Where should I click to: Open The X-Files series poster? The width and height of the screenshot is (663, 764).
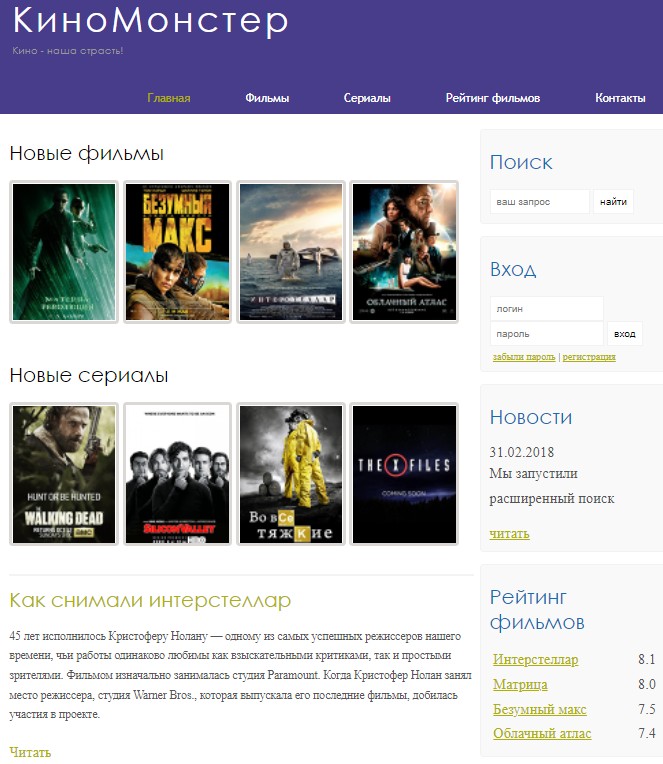point(404,474)
